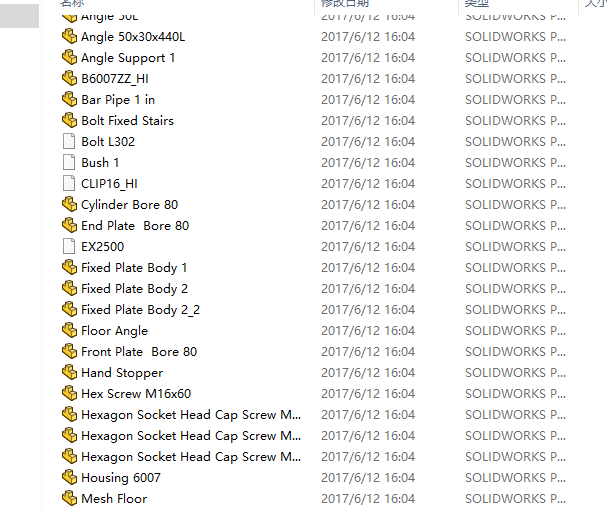
Task: Select the file named CLIP16_HI
Action: (x=109, y=184)
